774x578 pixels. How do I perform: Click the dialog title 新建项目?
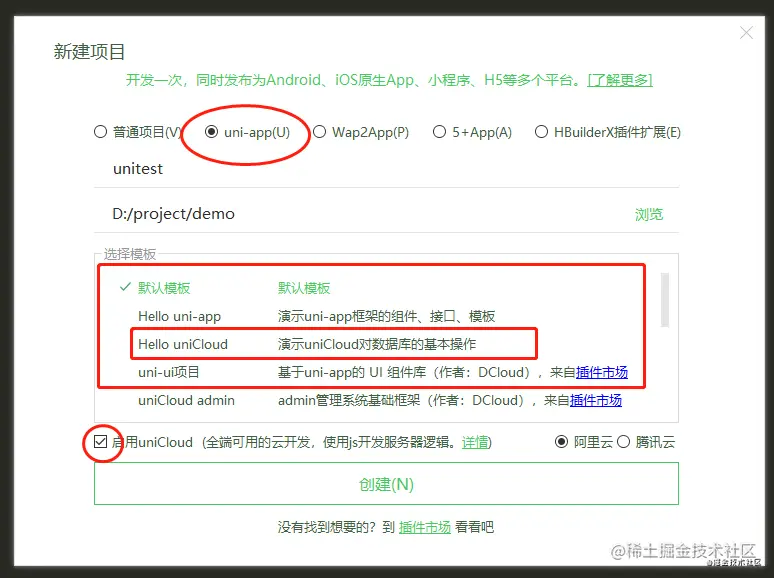(89, 51)
